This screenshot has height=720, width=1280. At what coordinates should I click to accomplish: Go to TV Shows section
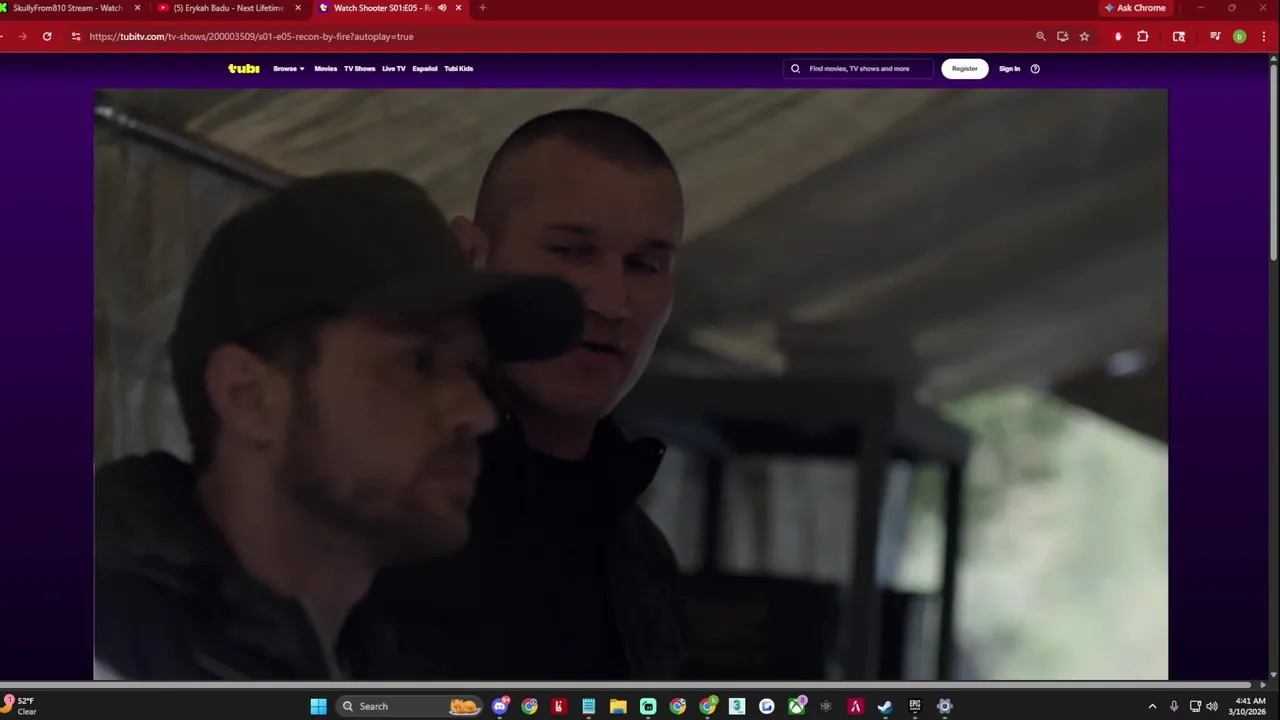pos(359,69)
